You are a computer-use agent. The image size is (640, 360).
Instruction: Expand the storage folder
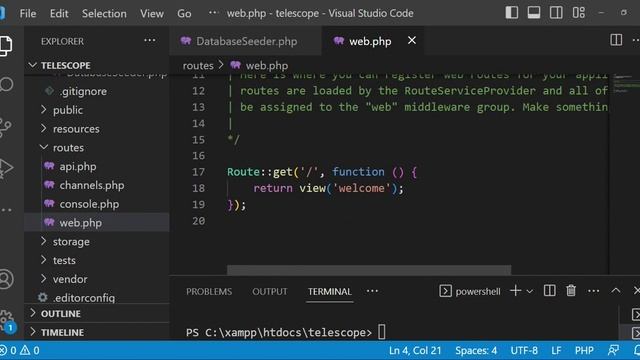(x=97, y=242)
